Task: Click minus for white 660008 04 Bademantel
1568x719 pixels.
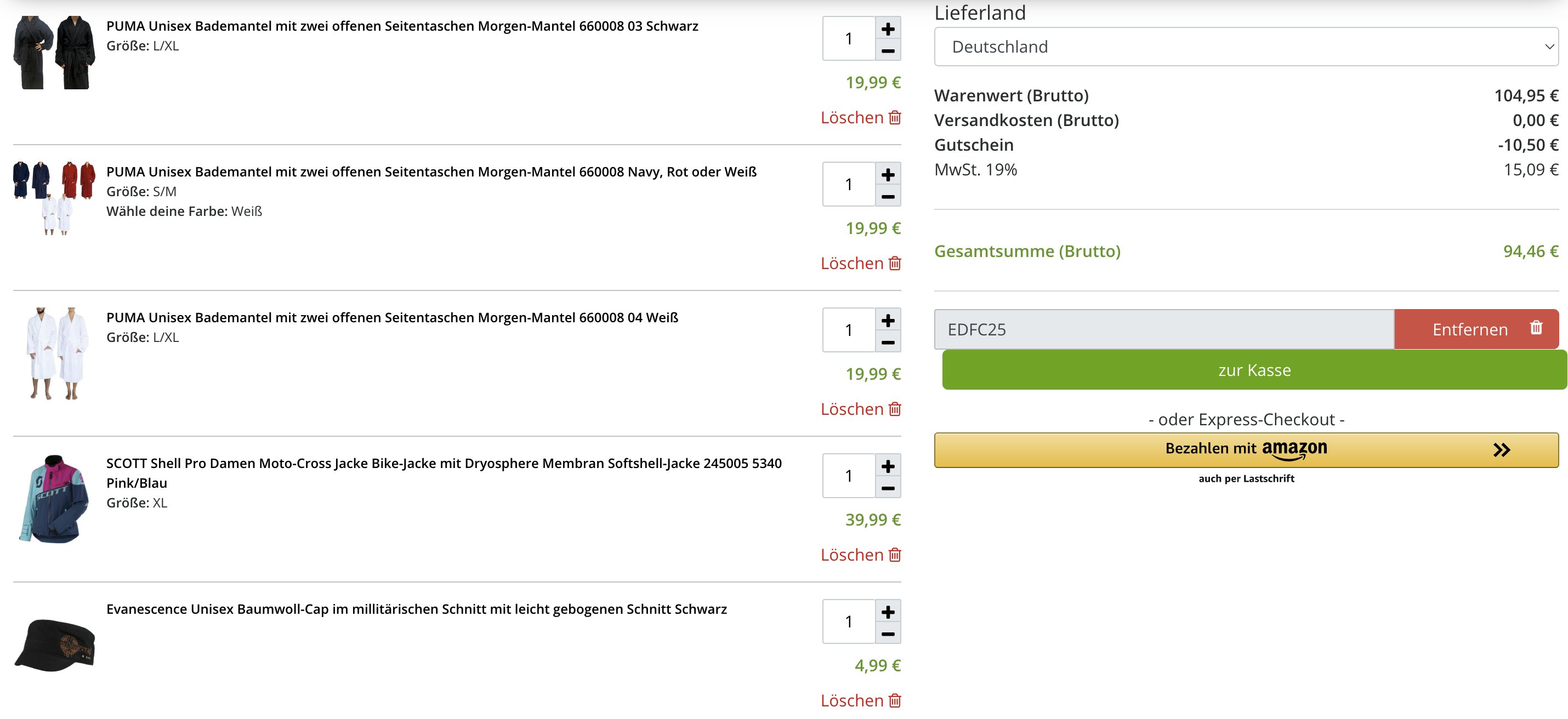Action: [x=888, y=343]
